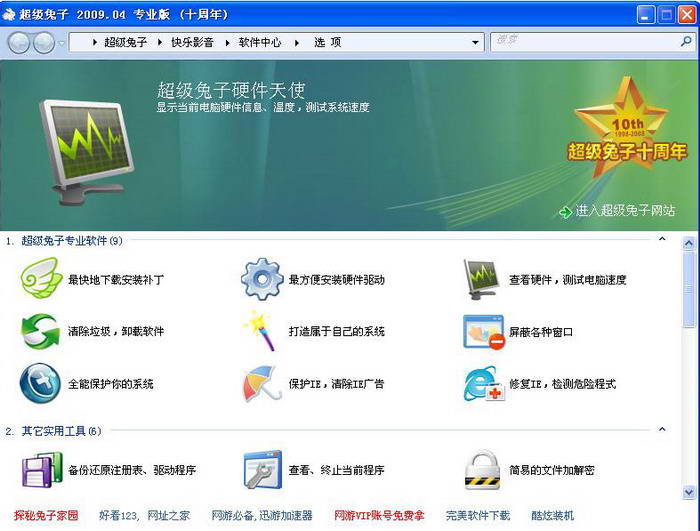Open the 选项 menu
The image size is (700, 531).
click(x=328, y=42)
